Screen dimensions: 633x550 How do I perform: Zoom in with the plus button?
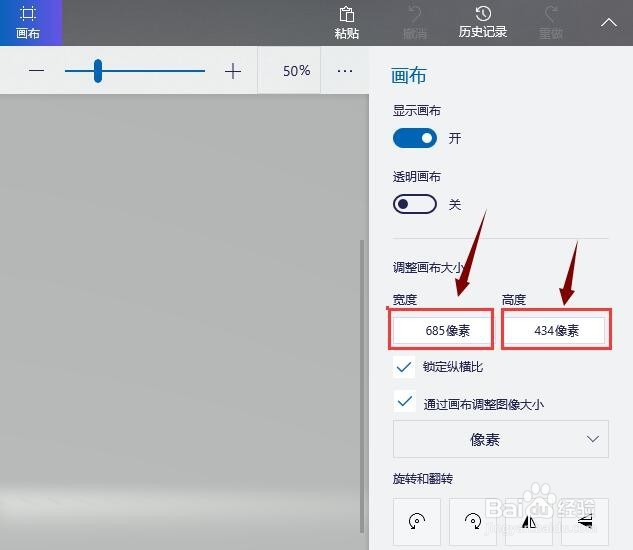233,71
